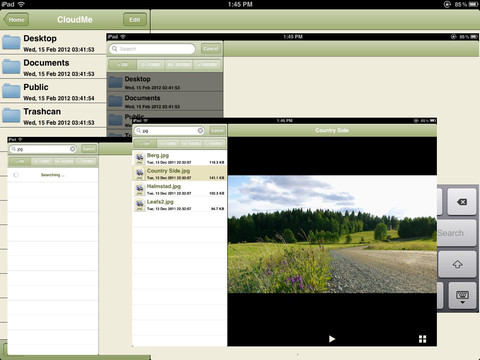Tap the dimmed Desktop folder in second screen
Viewport: 480px width, 360px height.
tap(165, 82)
